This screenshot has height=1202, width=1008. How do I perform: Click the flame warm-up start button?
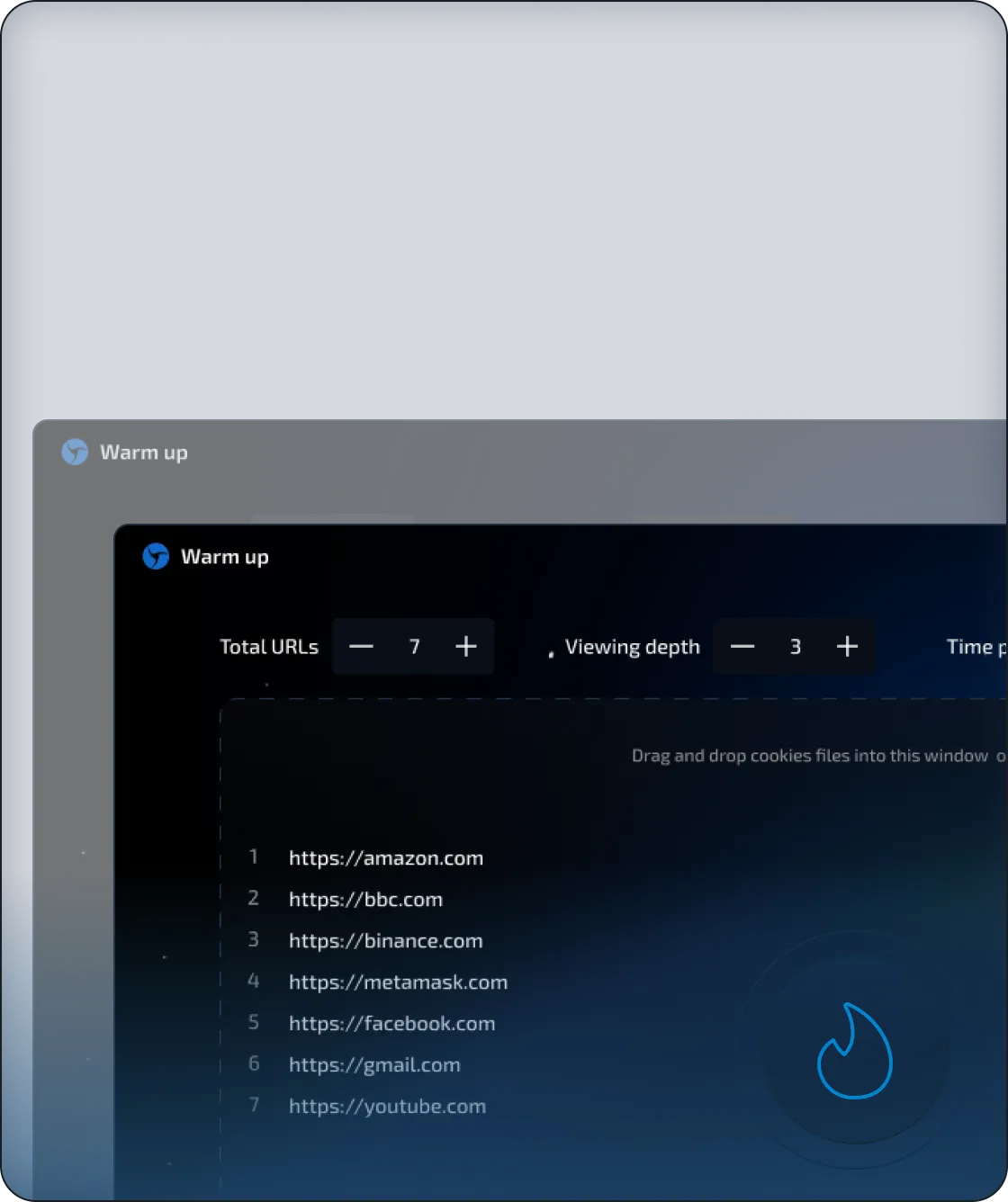pyautogui.click(x=855, y=1050)
